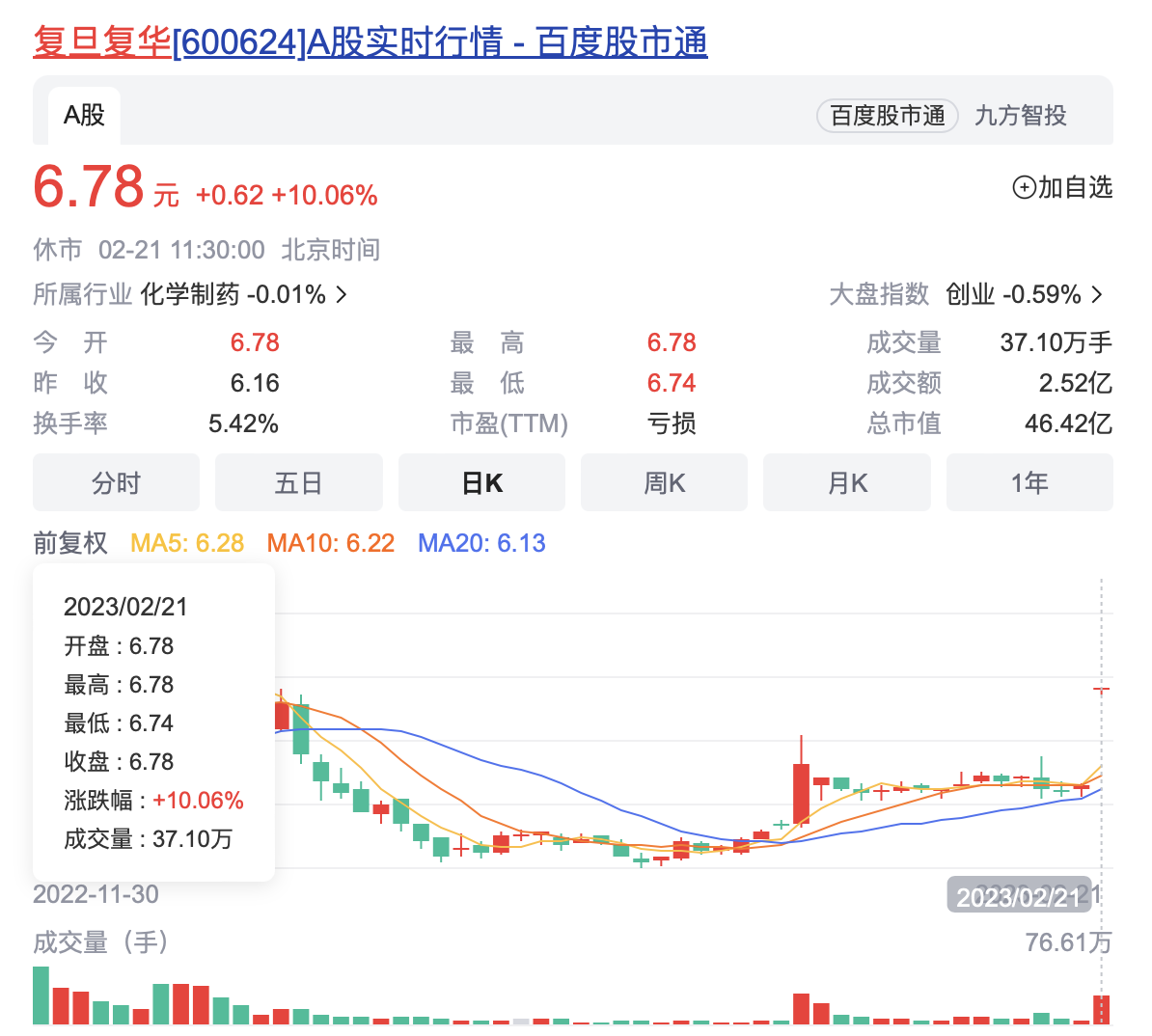Click the 成交量 37.10万手 value
The image size is (1152, 1036).
[x=1056, y=342]
